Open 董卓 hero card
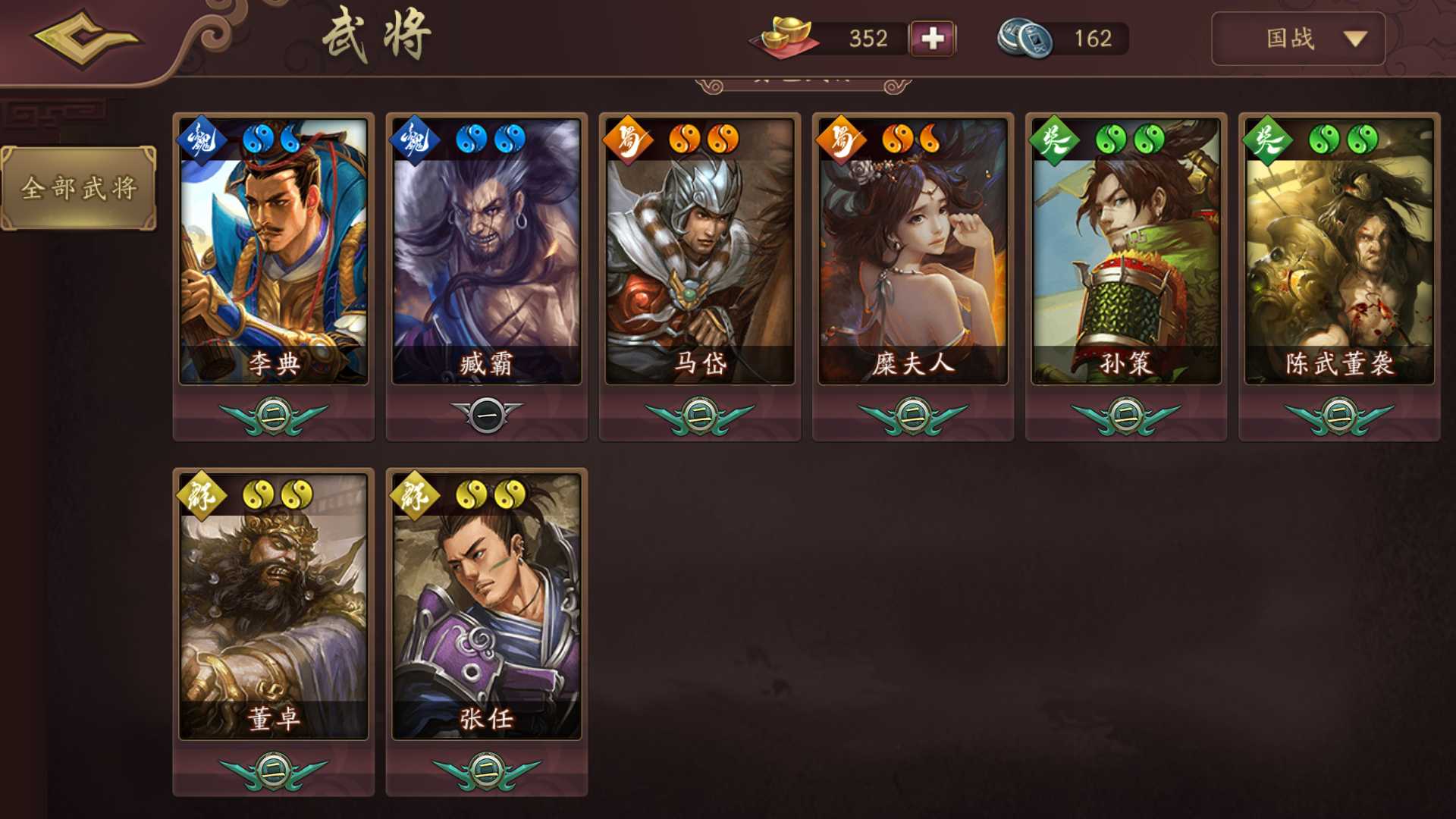 pos(274,606)
